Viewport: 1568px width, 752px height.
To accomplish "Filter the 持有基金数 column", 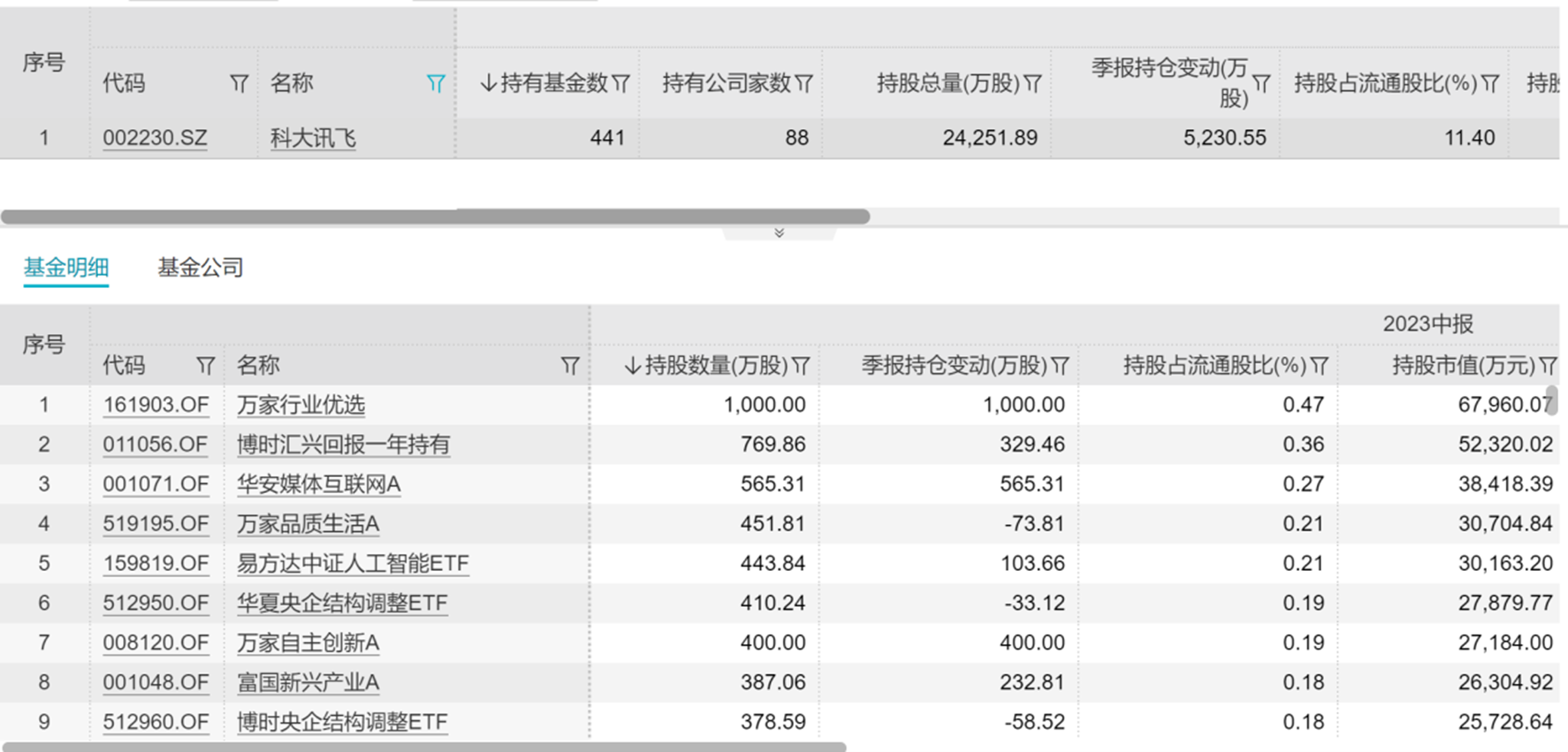I will point(621,84).
